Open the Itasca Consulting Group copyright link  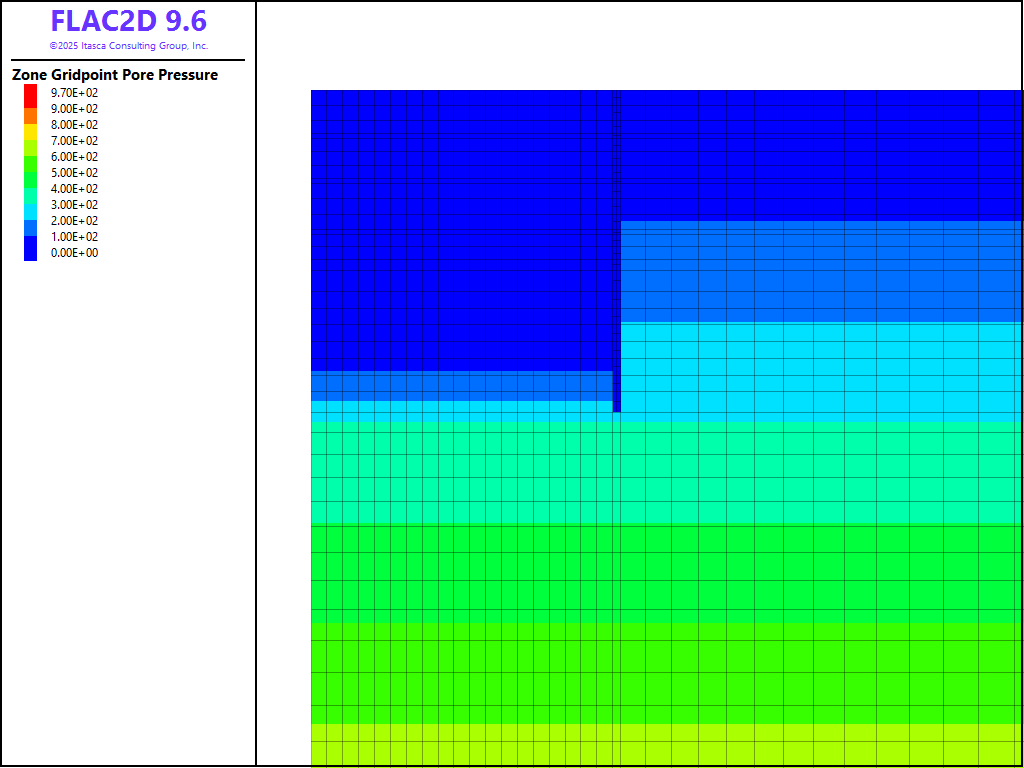point(128,46)
